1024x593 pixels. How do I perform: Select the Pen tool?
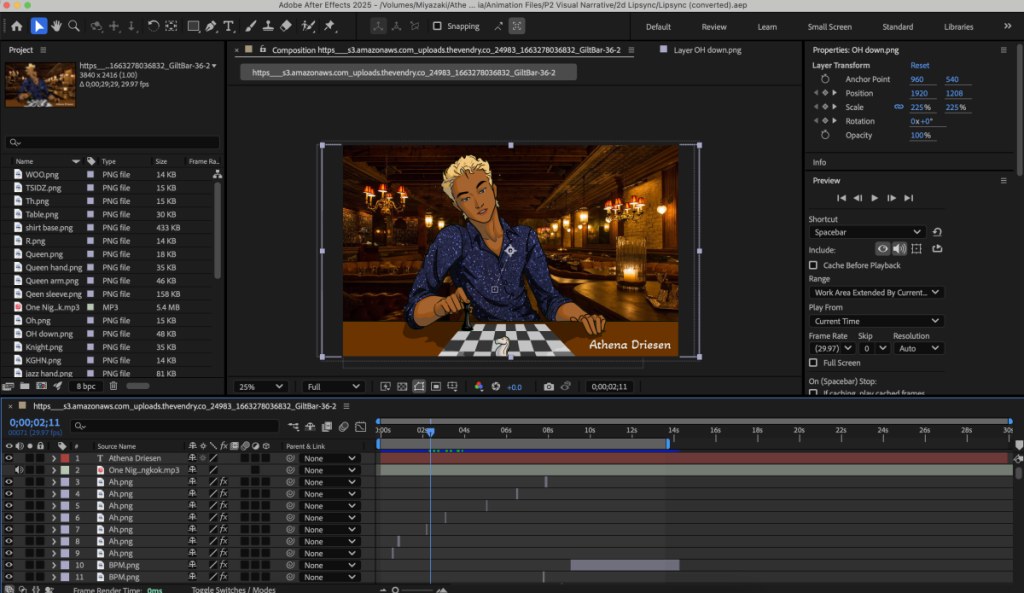(209, 26)
